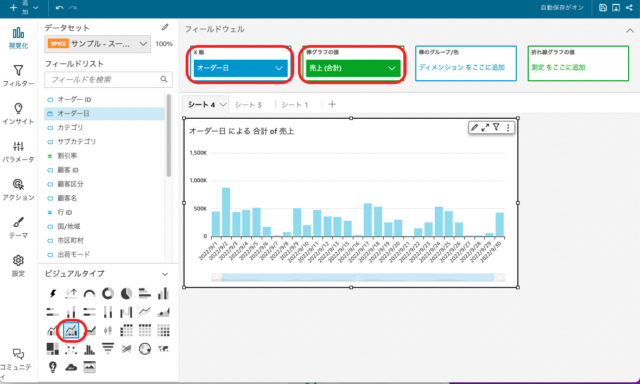Choose the funnel chart visual type
This screenshot has width=640, height=384.
[108, 348]
